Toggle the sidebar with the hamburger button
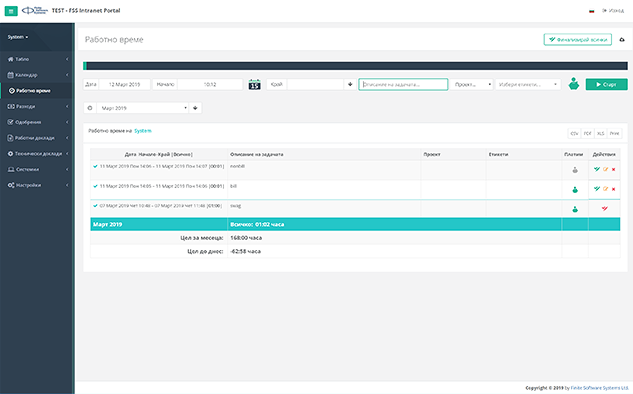 click(x=11, y=11)
